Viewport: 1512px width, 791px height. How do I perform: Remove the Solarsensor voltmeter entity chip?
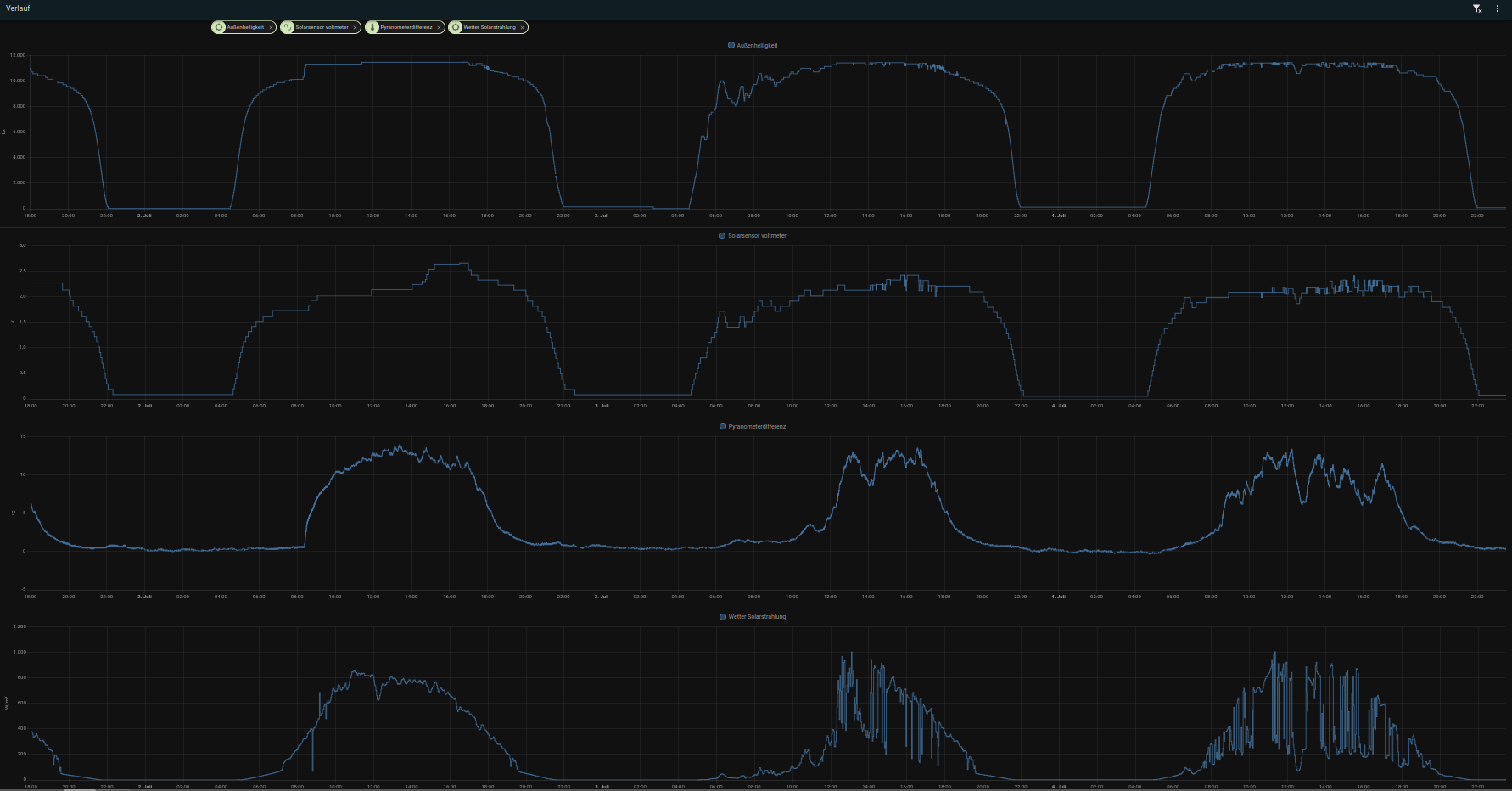[356, 27]
